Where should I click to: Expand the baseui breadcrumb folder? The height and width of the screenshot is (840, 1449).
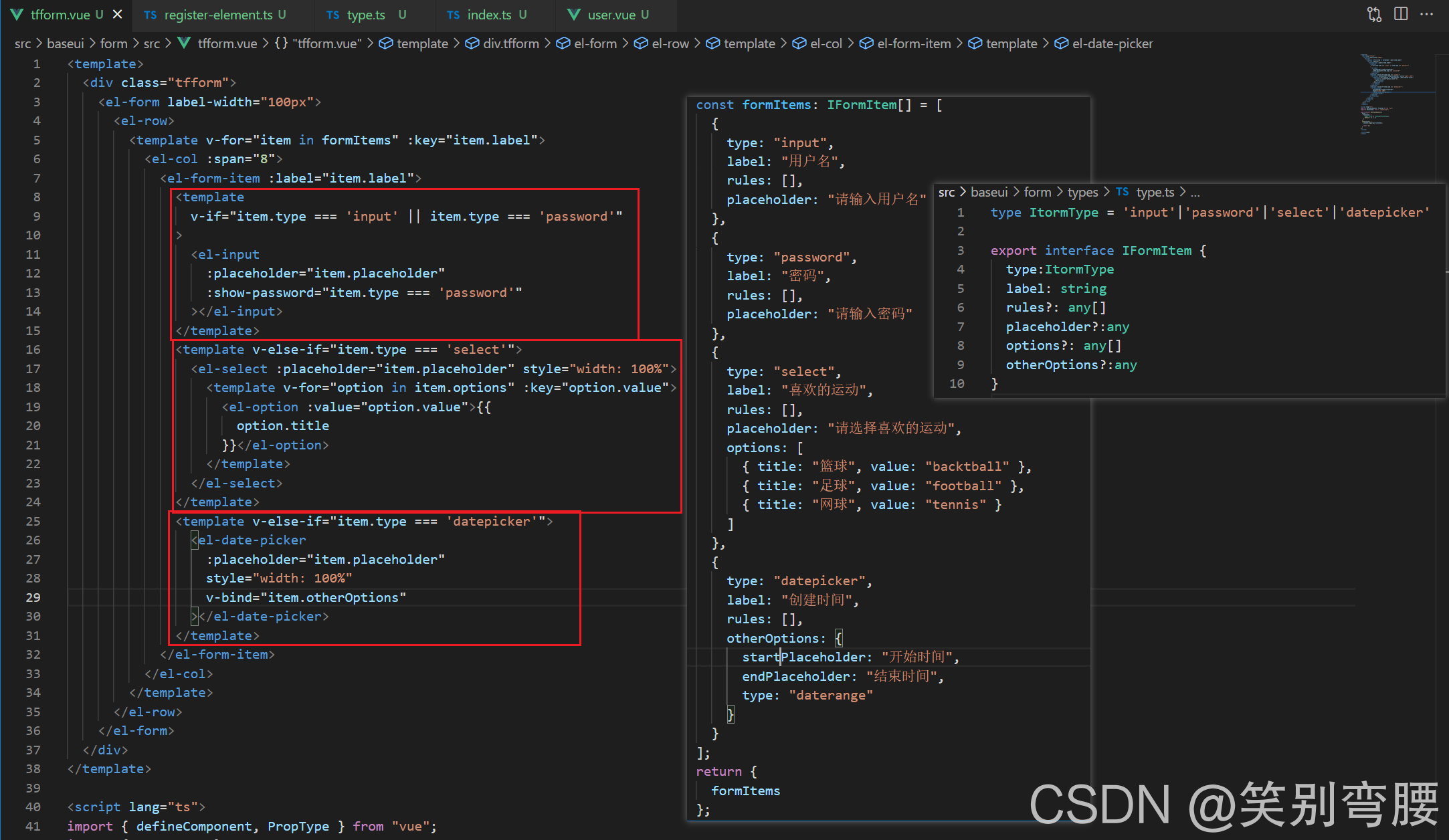click(66, 43)
